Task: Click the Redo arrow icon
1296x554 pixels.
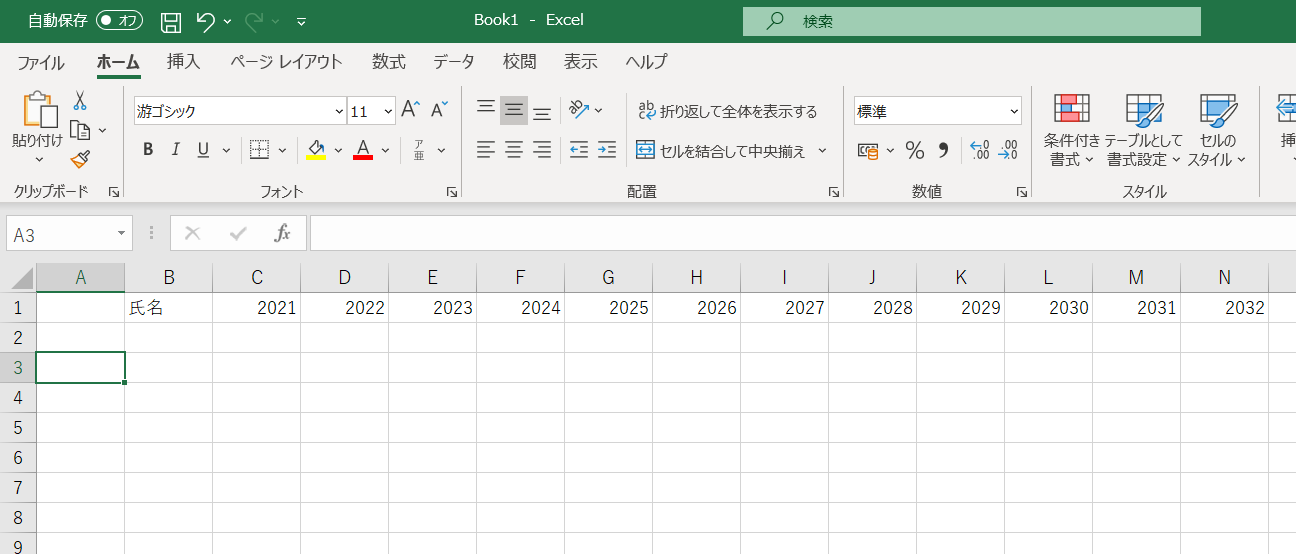Action: tap(253, 20)
